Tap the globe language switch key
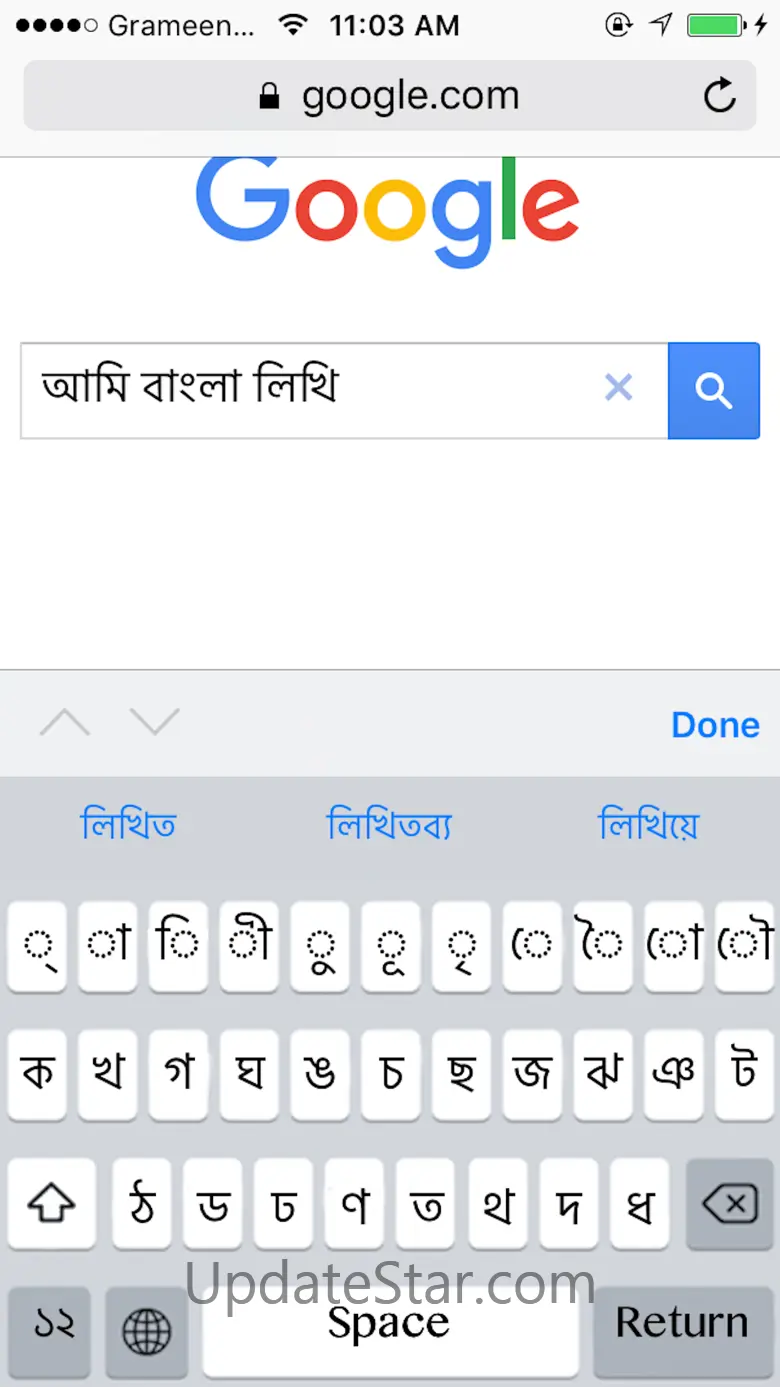 click(146, 1331)
